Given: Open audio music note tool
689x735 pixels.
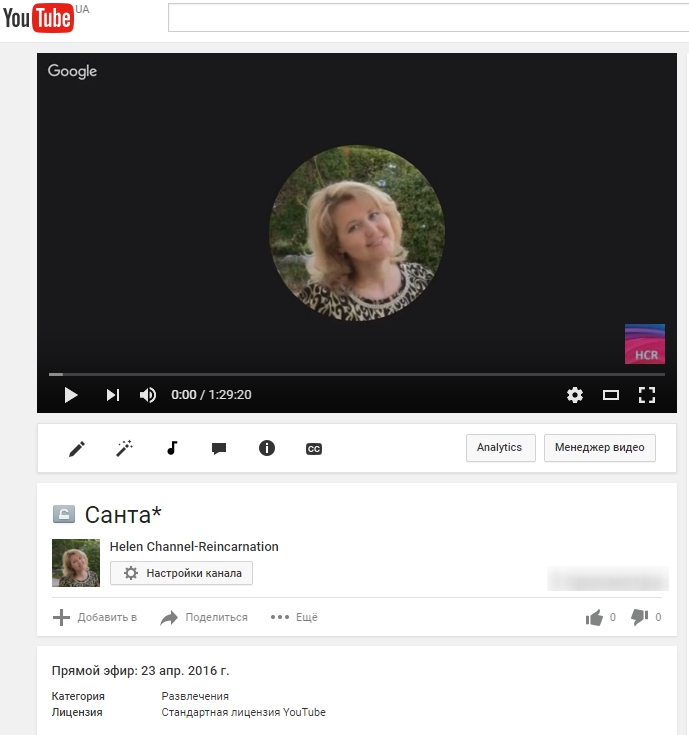Looking at the screenshot, I should [x=172, y=449].
